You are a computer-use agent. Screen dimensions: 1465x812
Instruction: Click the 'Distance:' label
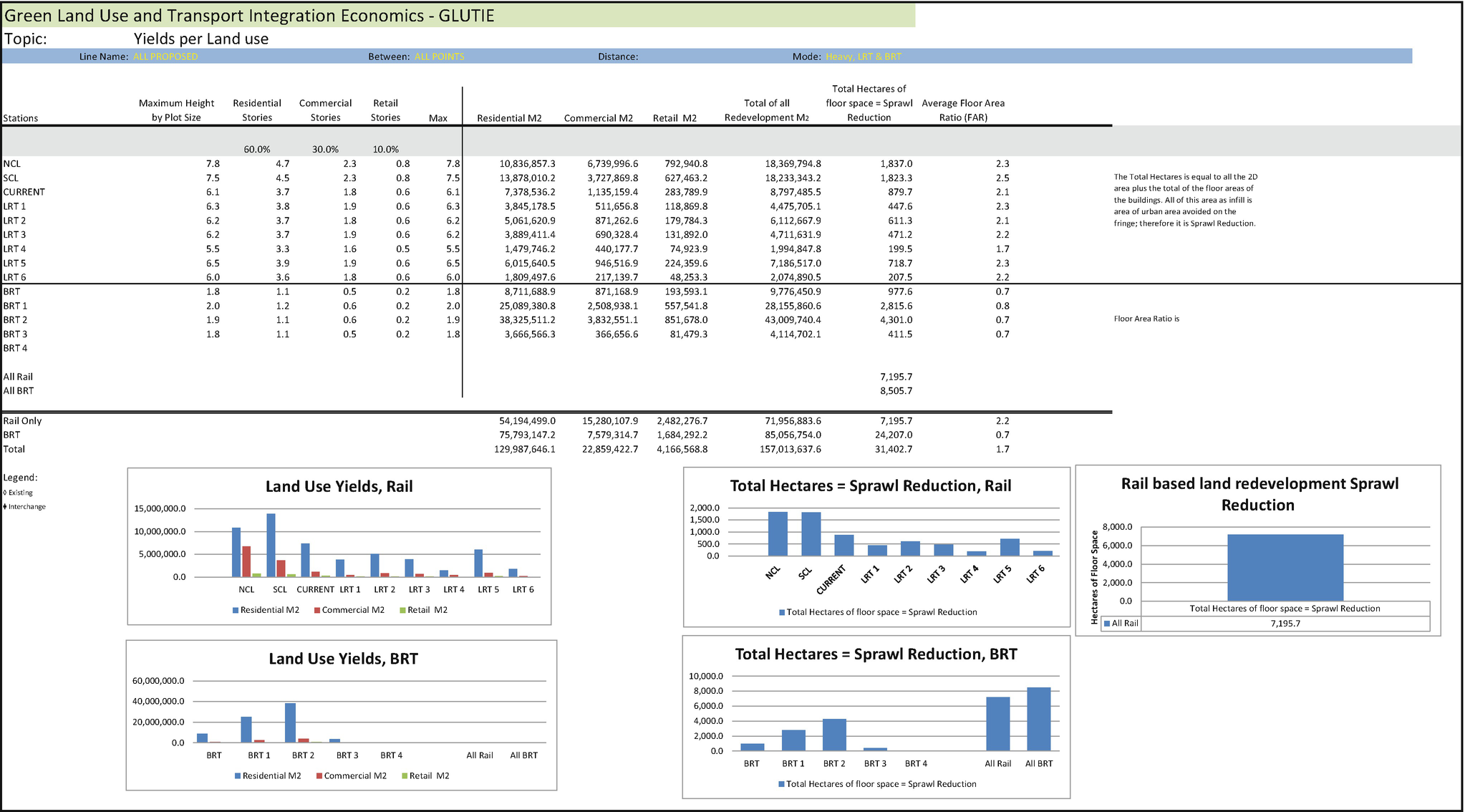click(x=618, y=57)
